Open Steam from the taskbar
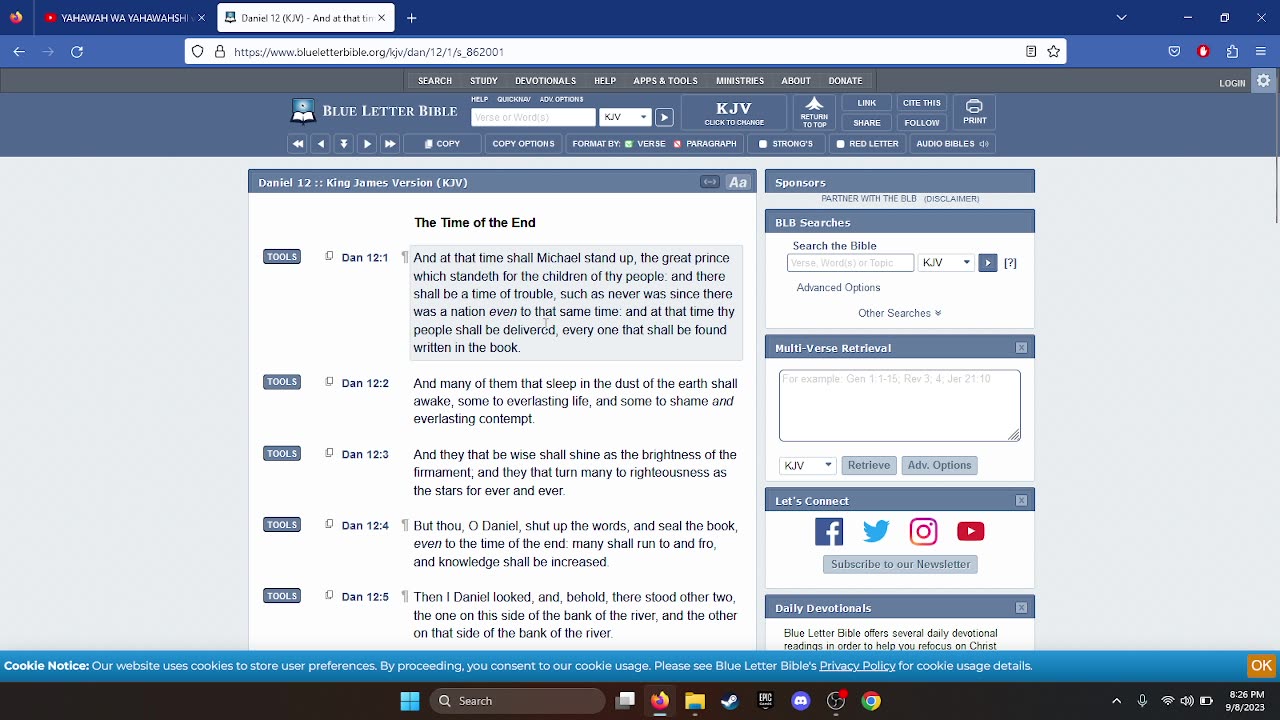Viewport: 1280px width, 720px height. pyautogui.click(x=730, y=701)
